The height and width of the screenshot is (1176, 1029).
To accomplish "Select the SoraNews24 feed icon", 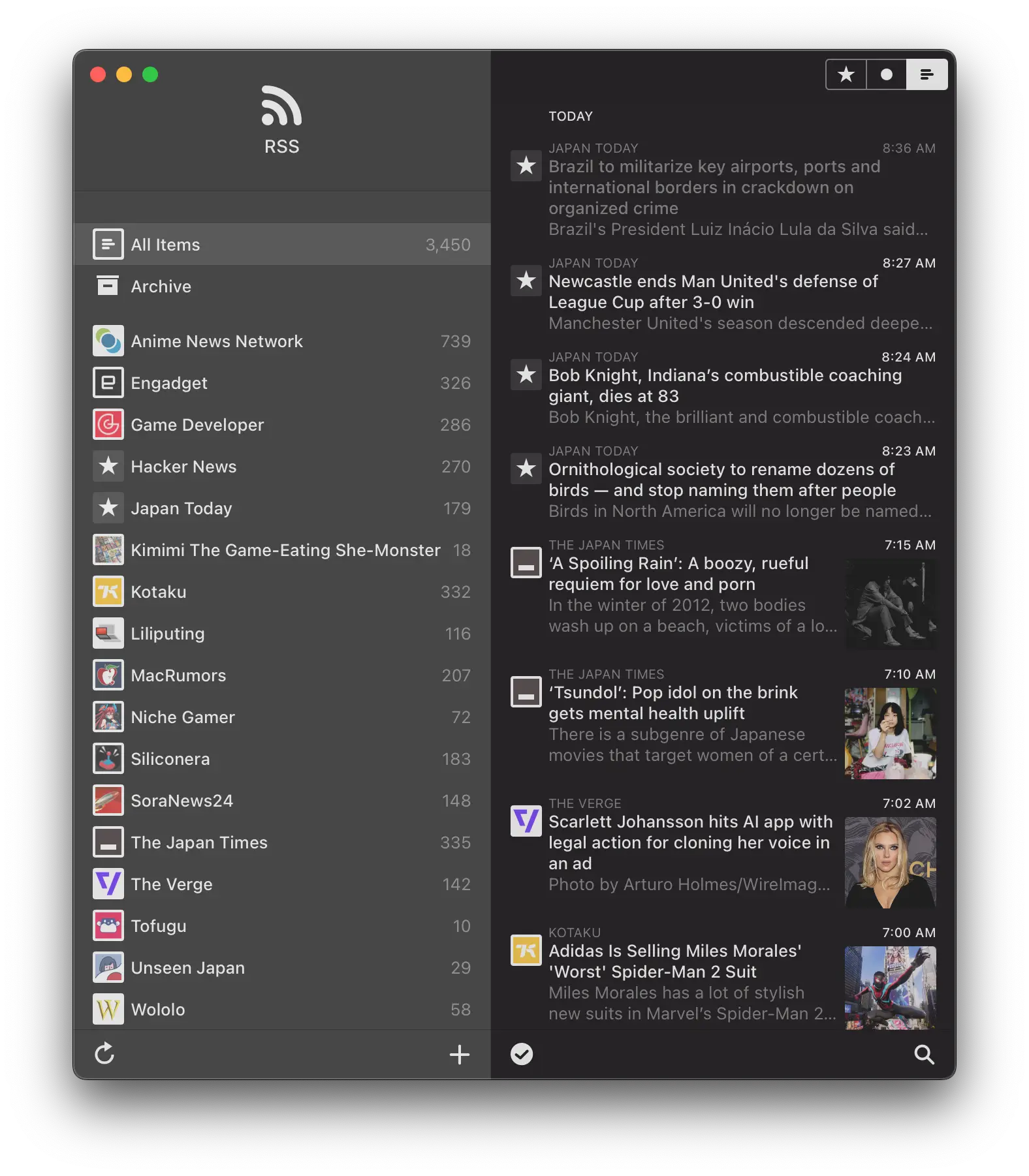I will click(x=108, y=800).
